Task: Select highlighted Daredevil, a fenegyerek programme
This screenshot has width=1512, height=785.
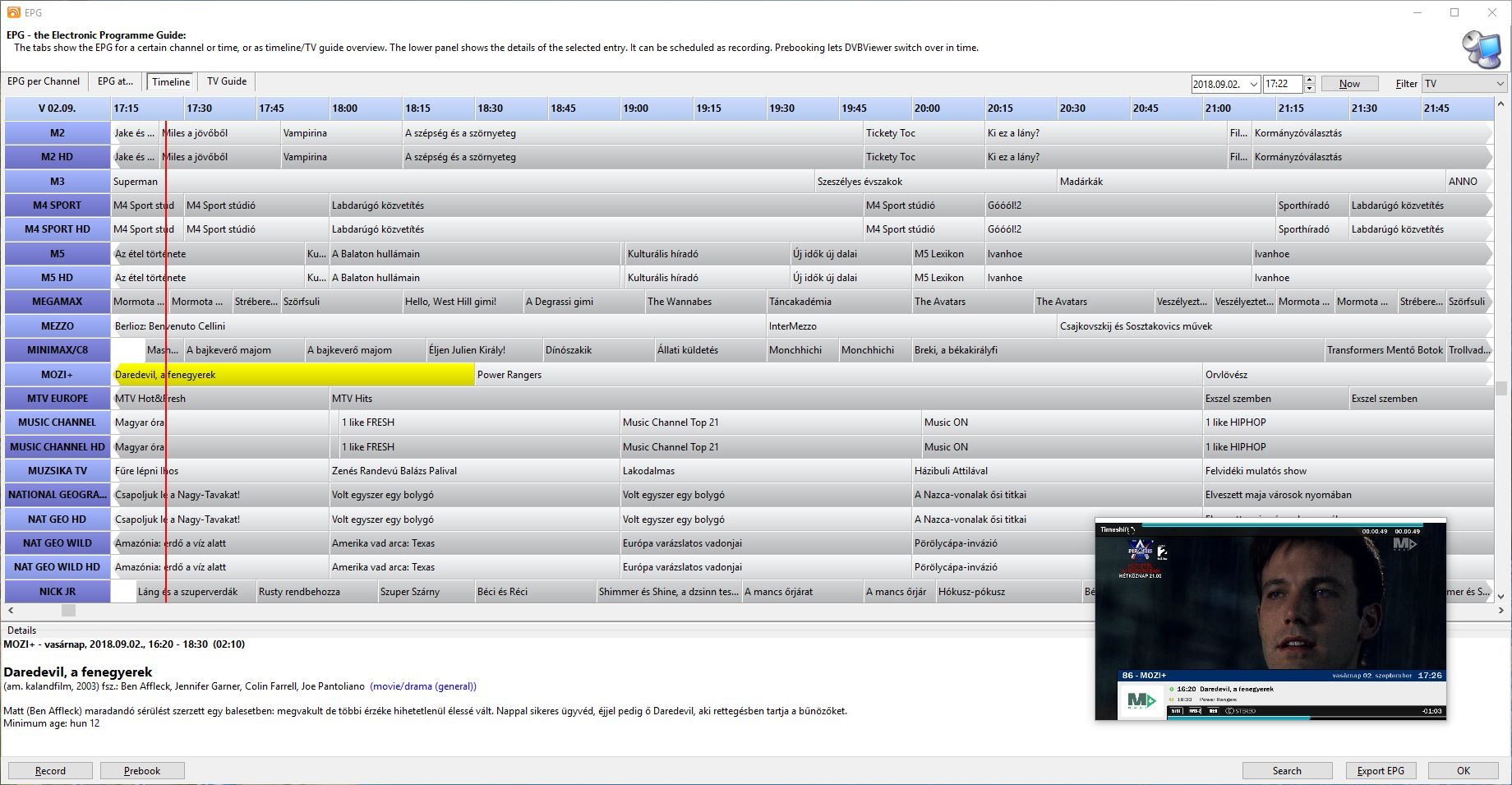Action: click(x=293, y=375)
